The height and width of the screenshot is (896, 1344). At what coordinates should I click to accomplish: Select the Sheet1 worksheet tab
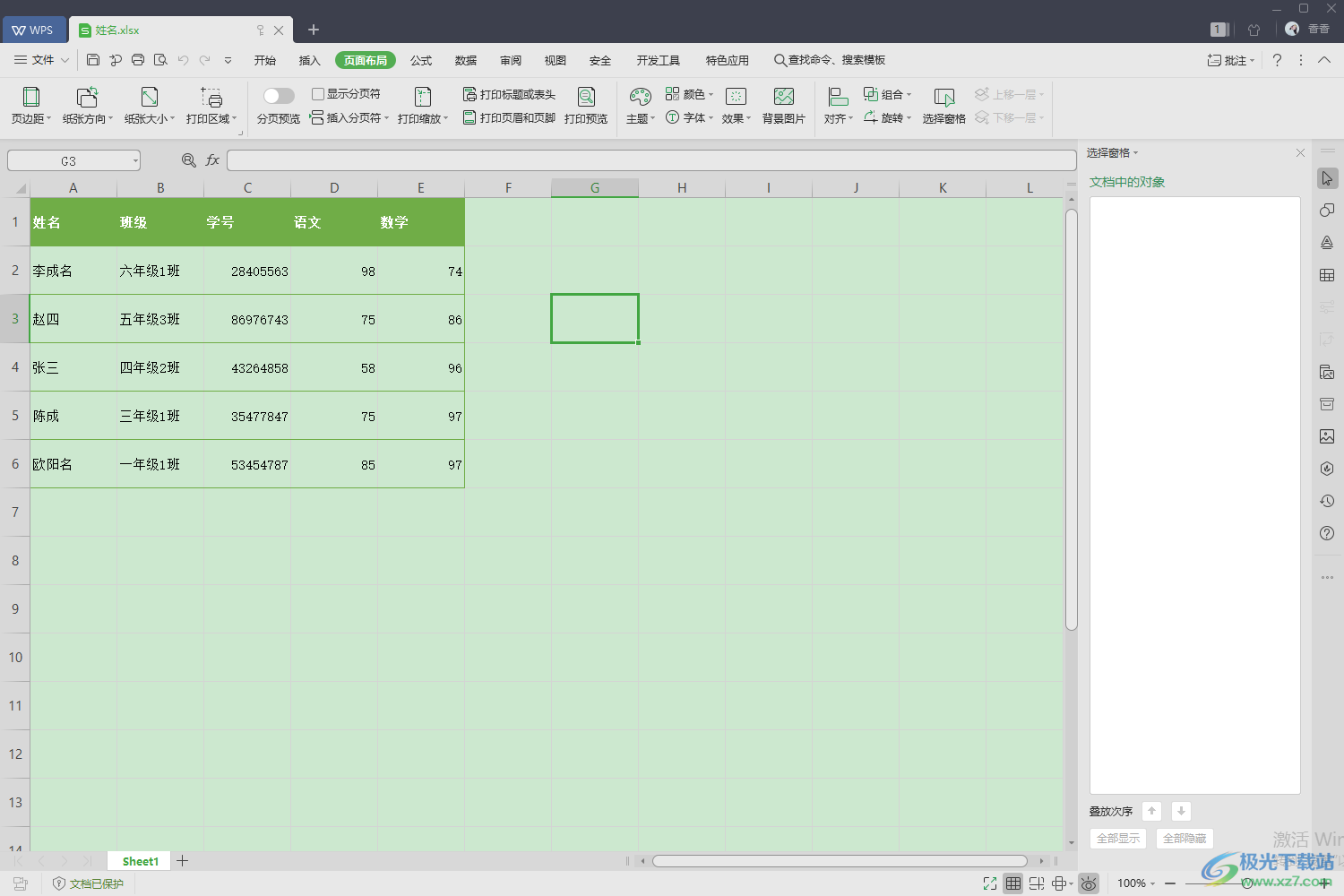click(x=140, y=861)
